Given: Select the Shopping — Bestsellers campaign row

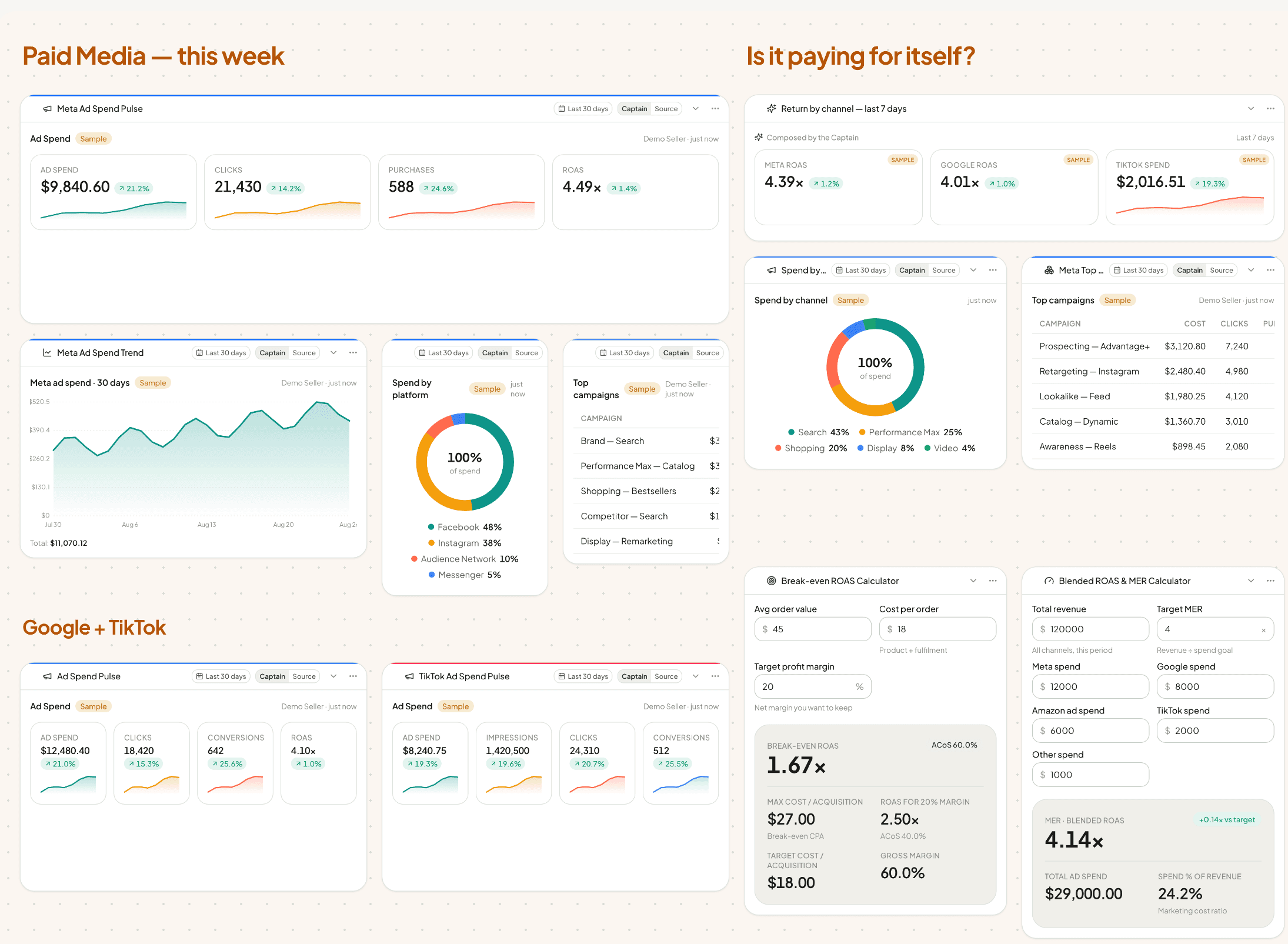Looking at the screenshot, I should pyautogui.click(x=646, y=491).
